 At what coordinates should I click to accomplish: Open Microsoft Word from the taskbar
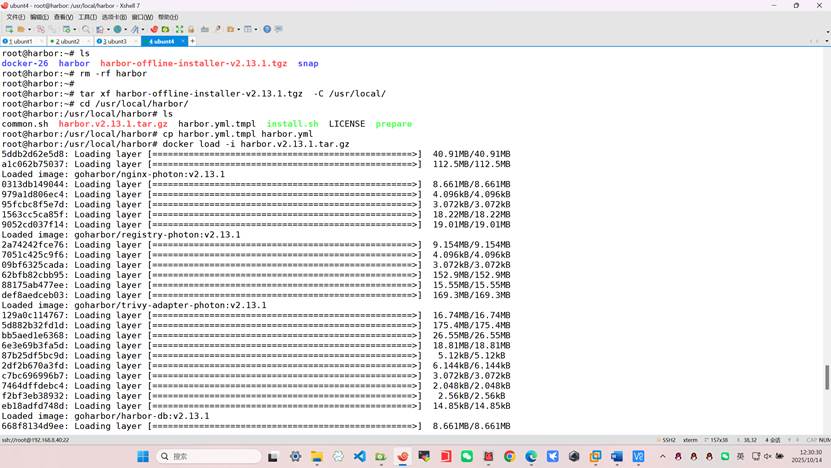coord(617,456)
